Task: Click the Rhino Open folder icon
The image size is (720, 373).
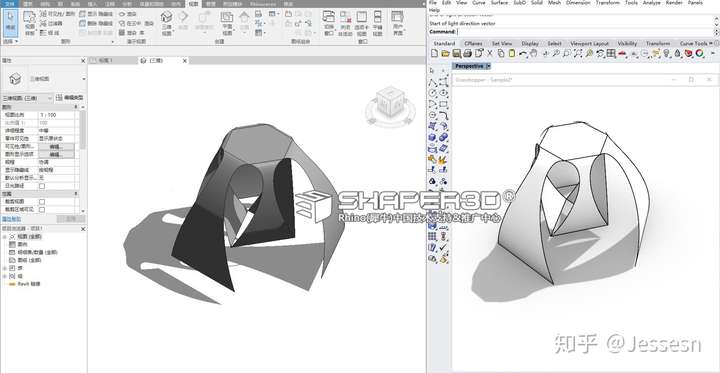Action: point(445,54)
